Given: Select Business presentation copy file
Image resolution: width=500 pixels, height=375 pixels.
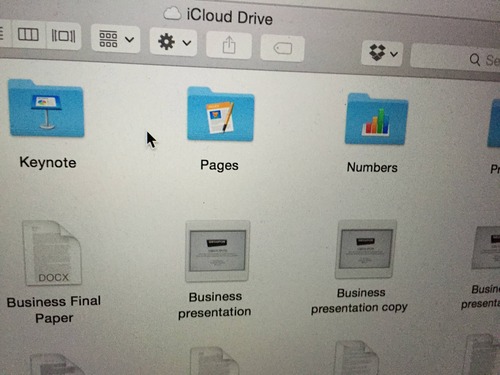Looking at the screenshot, I should pyautogui.click(x=366, y=249).
